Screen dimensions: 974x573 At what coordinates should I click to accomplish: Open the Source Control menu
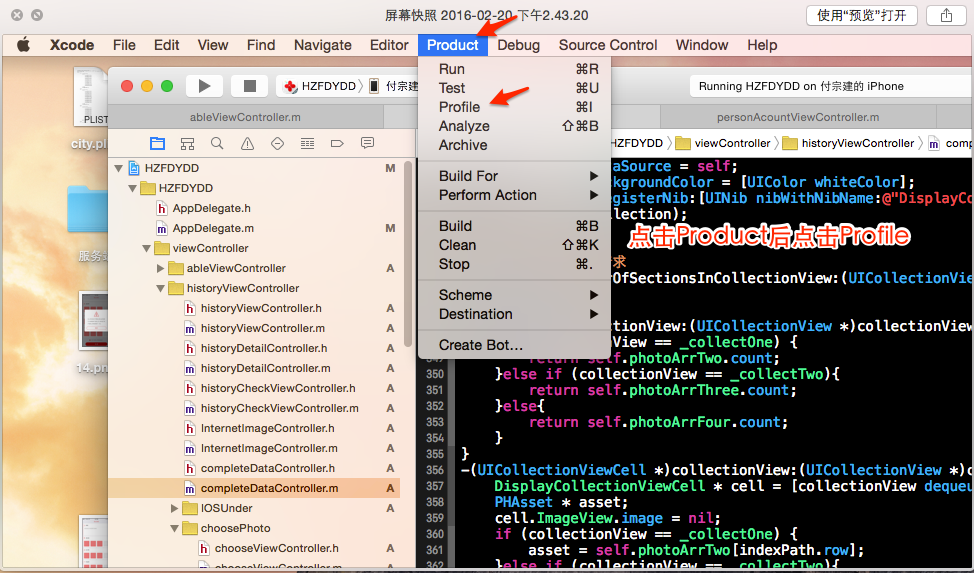[x=608, y=45]
